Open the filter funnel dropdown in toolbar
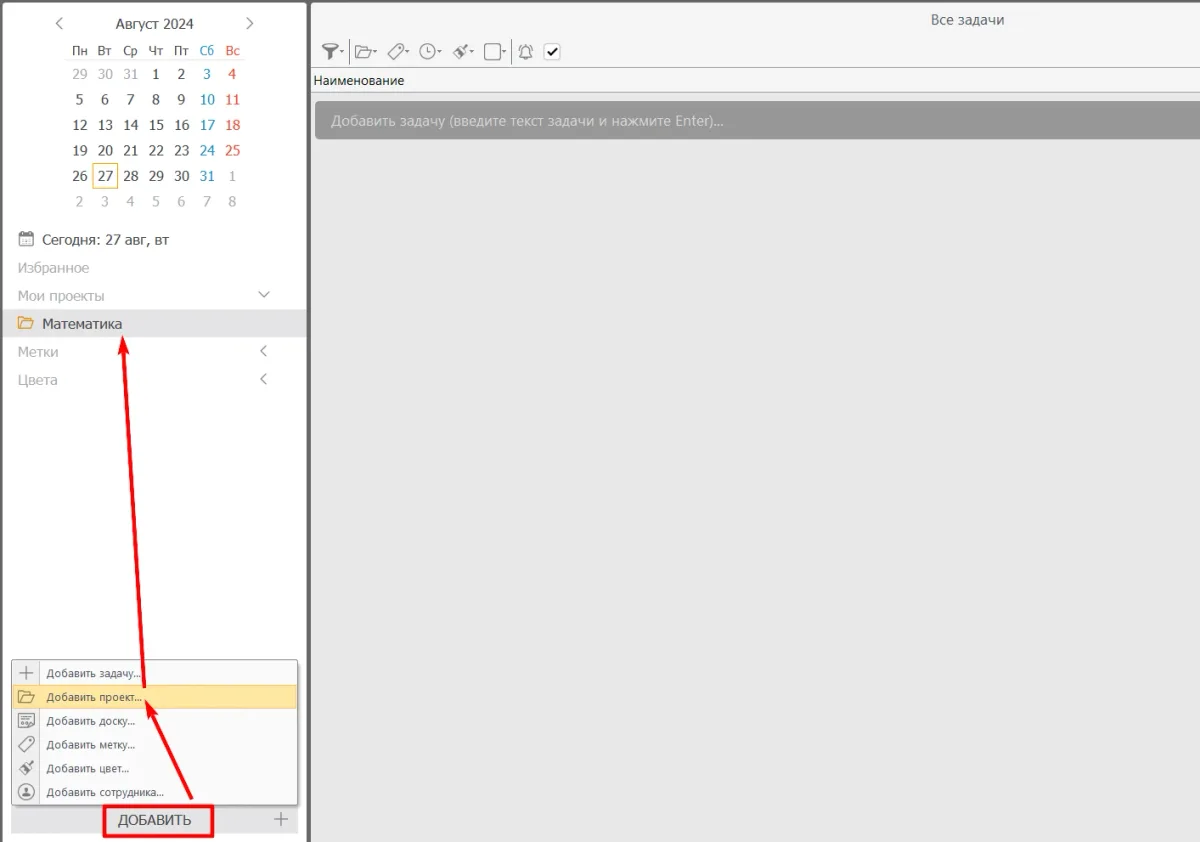 click(331, 52)
